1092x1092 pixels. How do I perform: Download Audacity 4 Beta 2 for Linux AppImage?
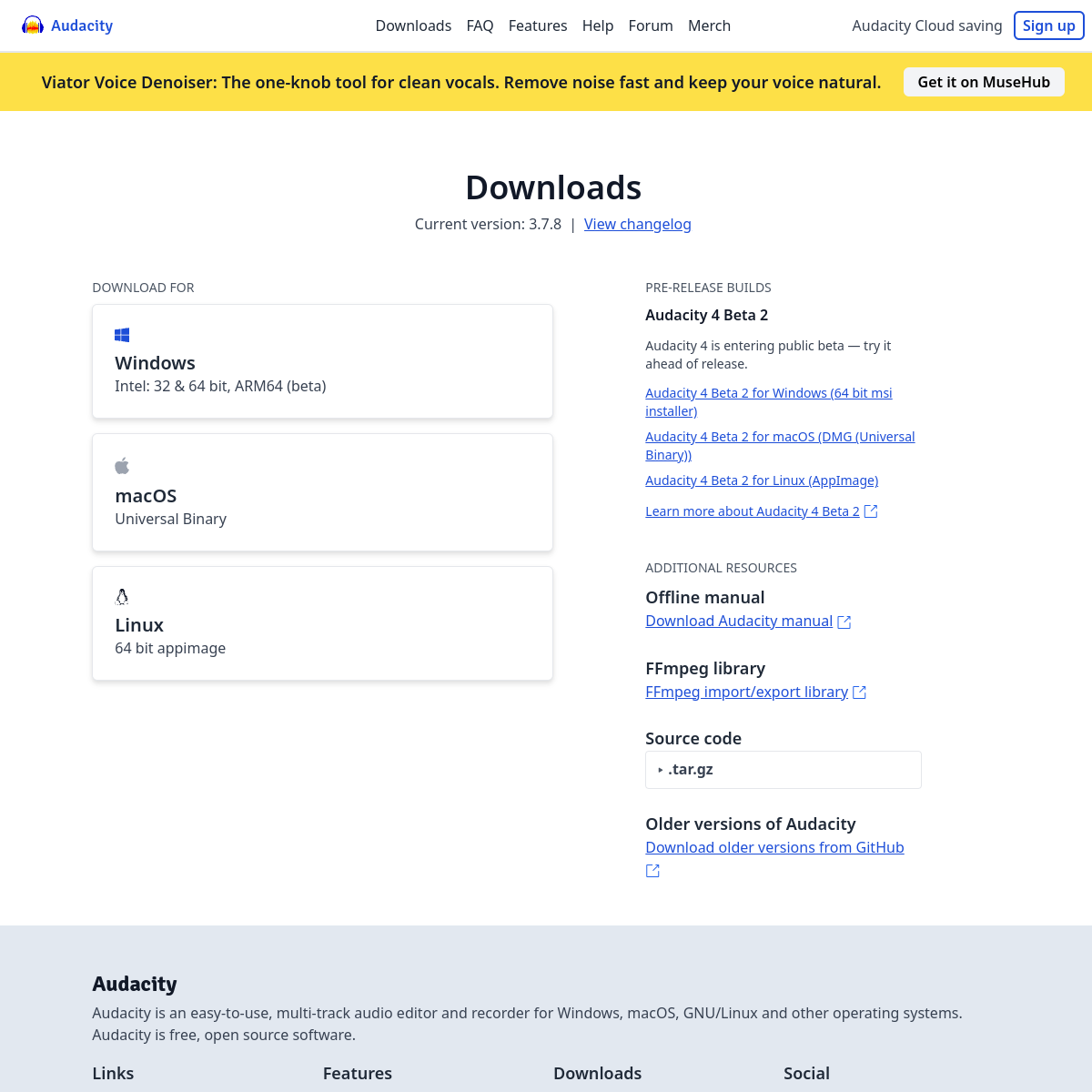coord(762,480)
